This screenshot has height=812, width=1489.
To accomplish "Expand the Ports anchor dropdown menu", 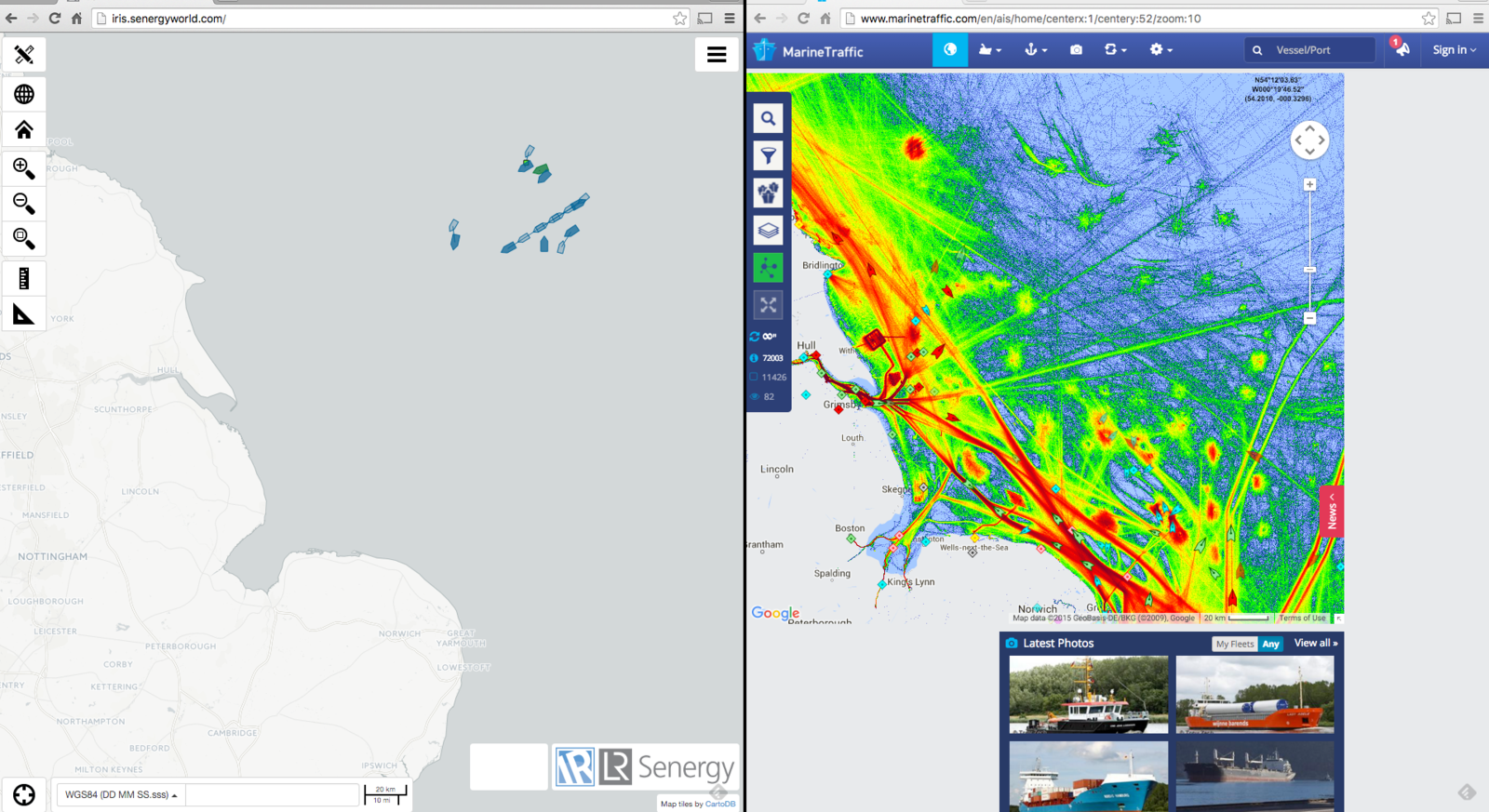I will (1036, 49).
